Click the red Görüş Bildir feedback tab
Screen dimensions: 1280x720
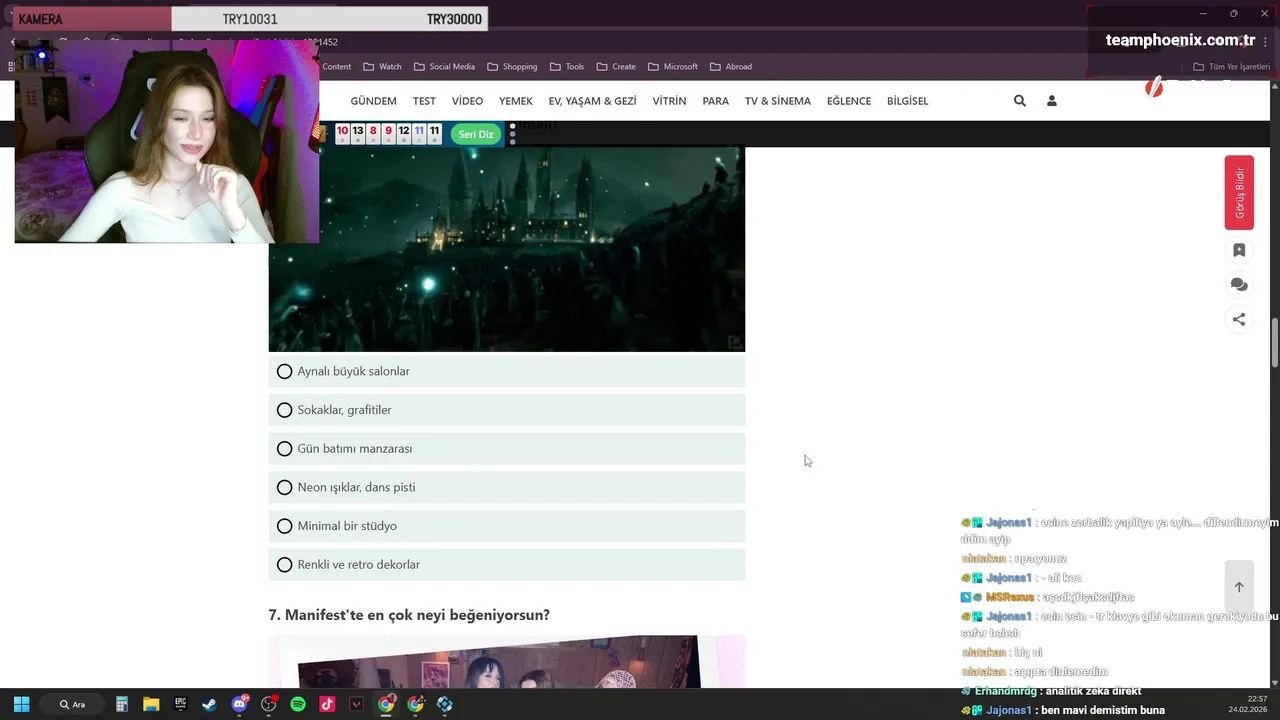click(1239, 193)
